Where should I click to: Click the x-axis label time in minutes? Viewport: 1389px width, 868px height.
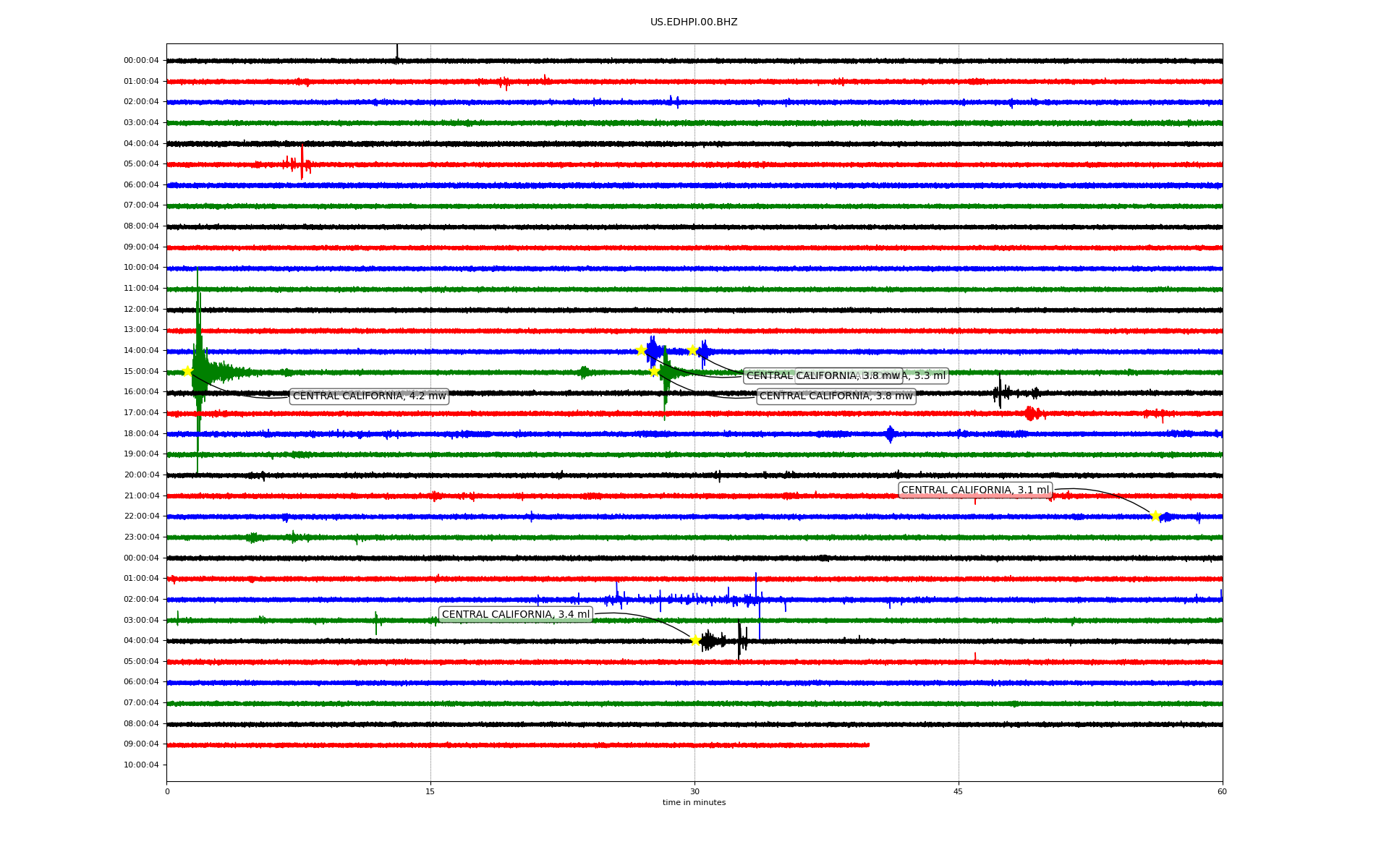point(694,802)
